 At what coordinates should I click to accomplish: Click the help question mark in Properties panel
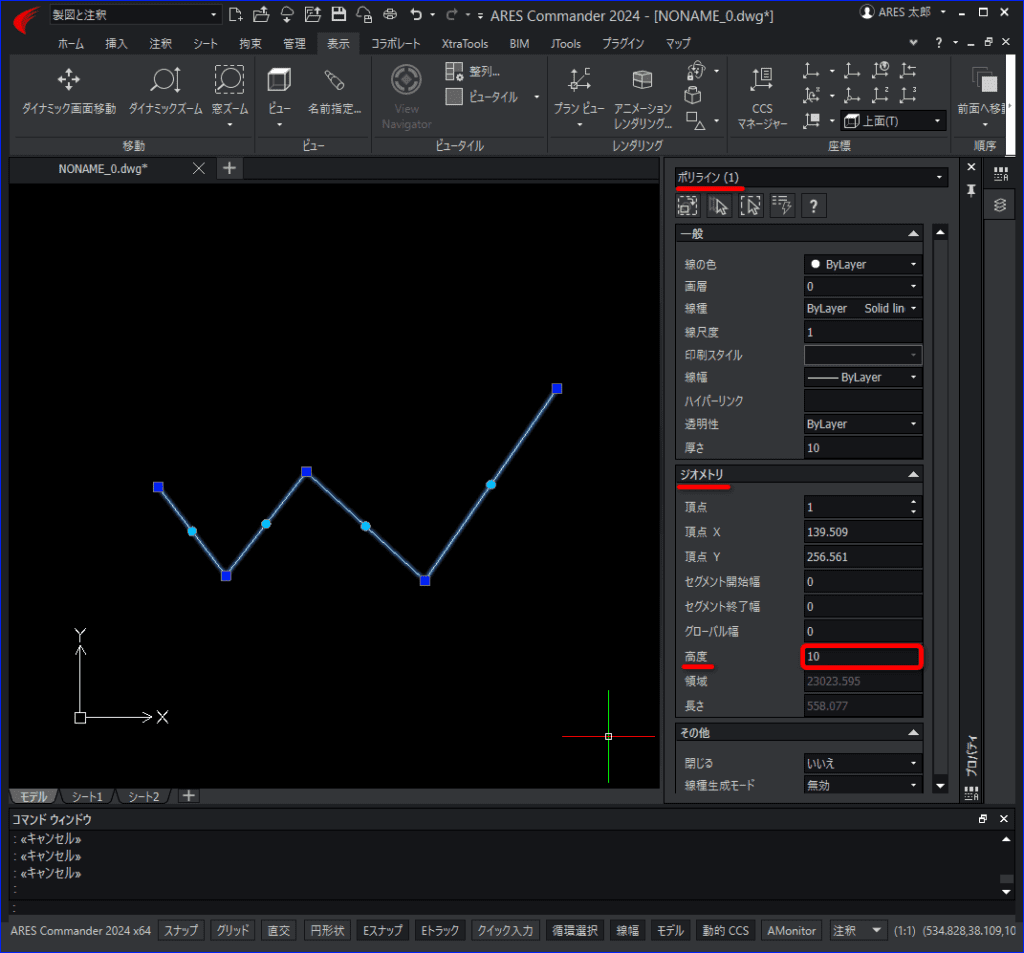coord(814,206)
